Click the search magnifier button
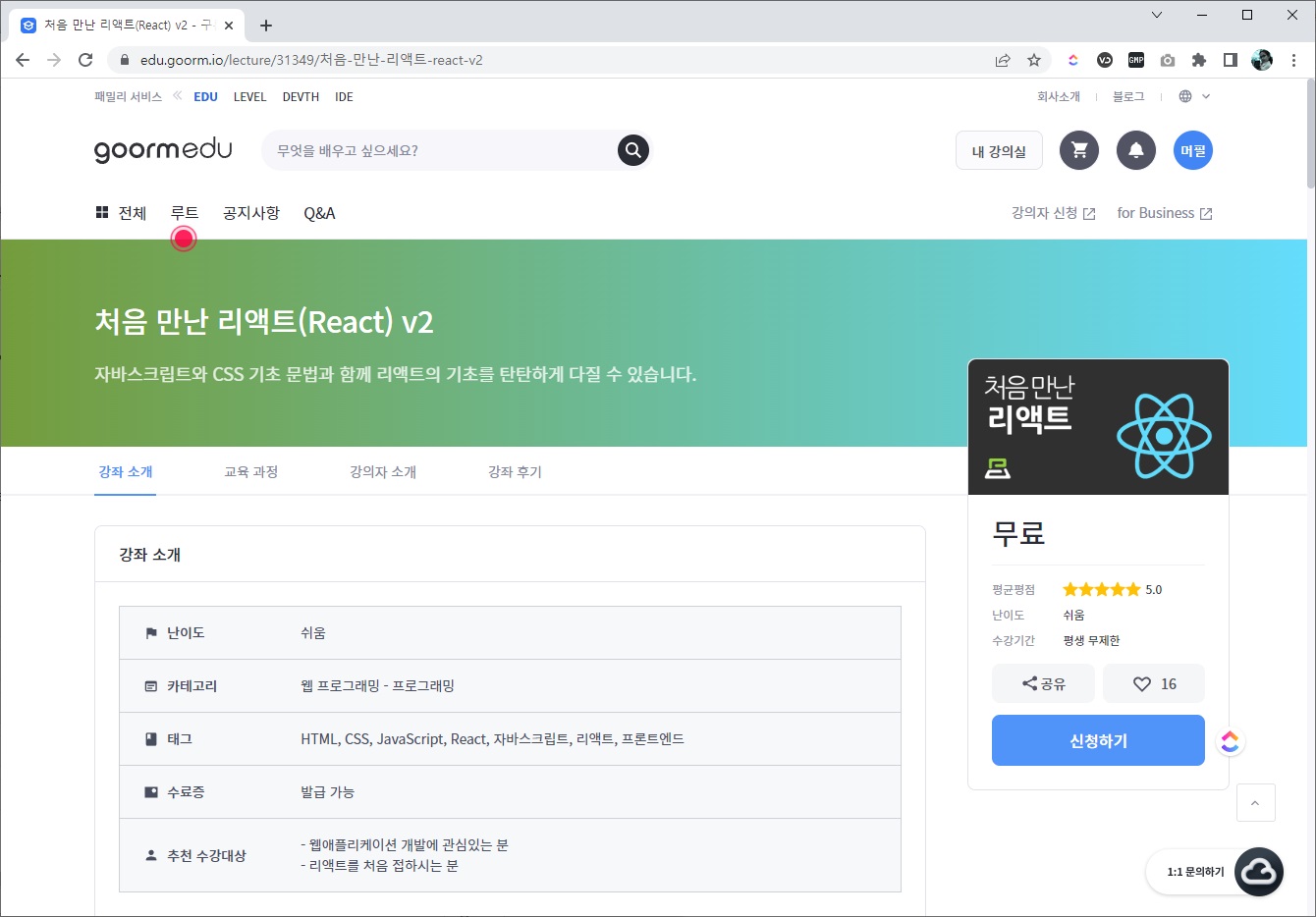1316x917 pixels. click(633, 150)
